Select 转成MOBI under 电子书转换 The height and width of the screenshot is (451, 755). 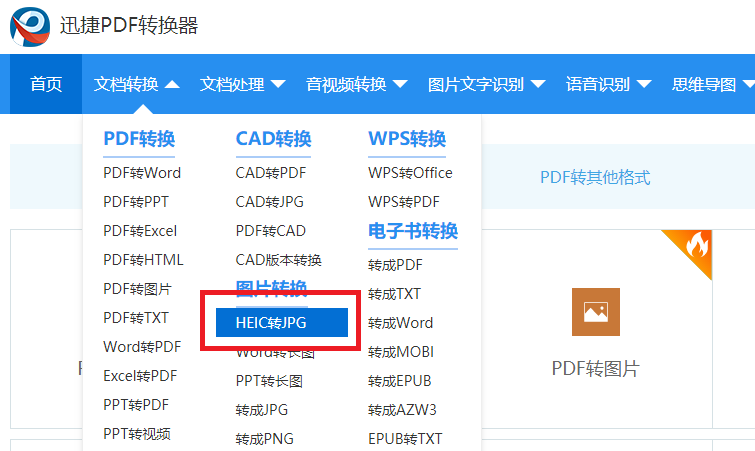point(401,352)
